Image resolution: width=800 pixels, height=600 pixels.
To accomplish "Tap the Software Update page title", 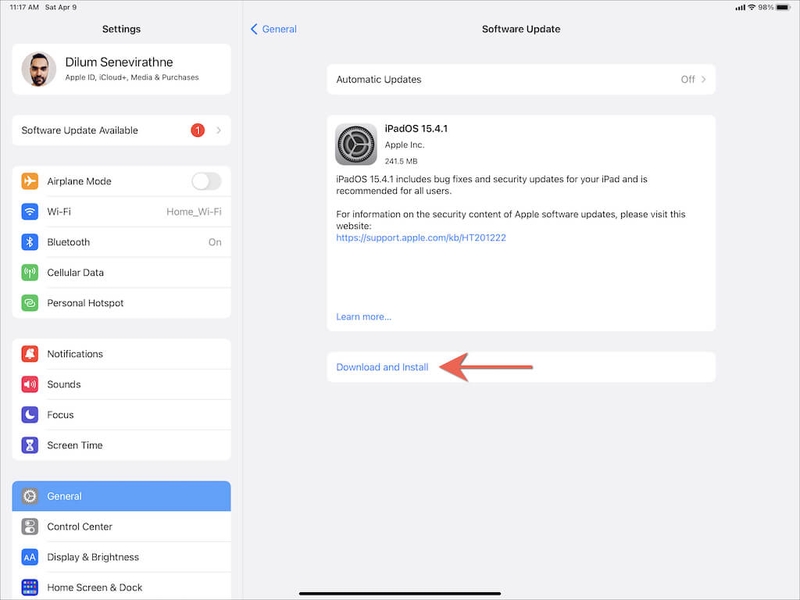I will click(x=521, y=29).
